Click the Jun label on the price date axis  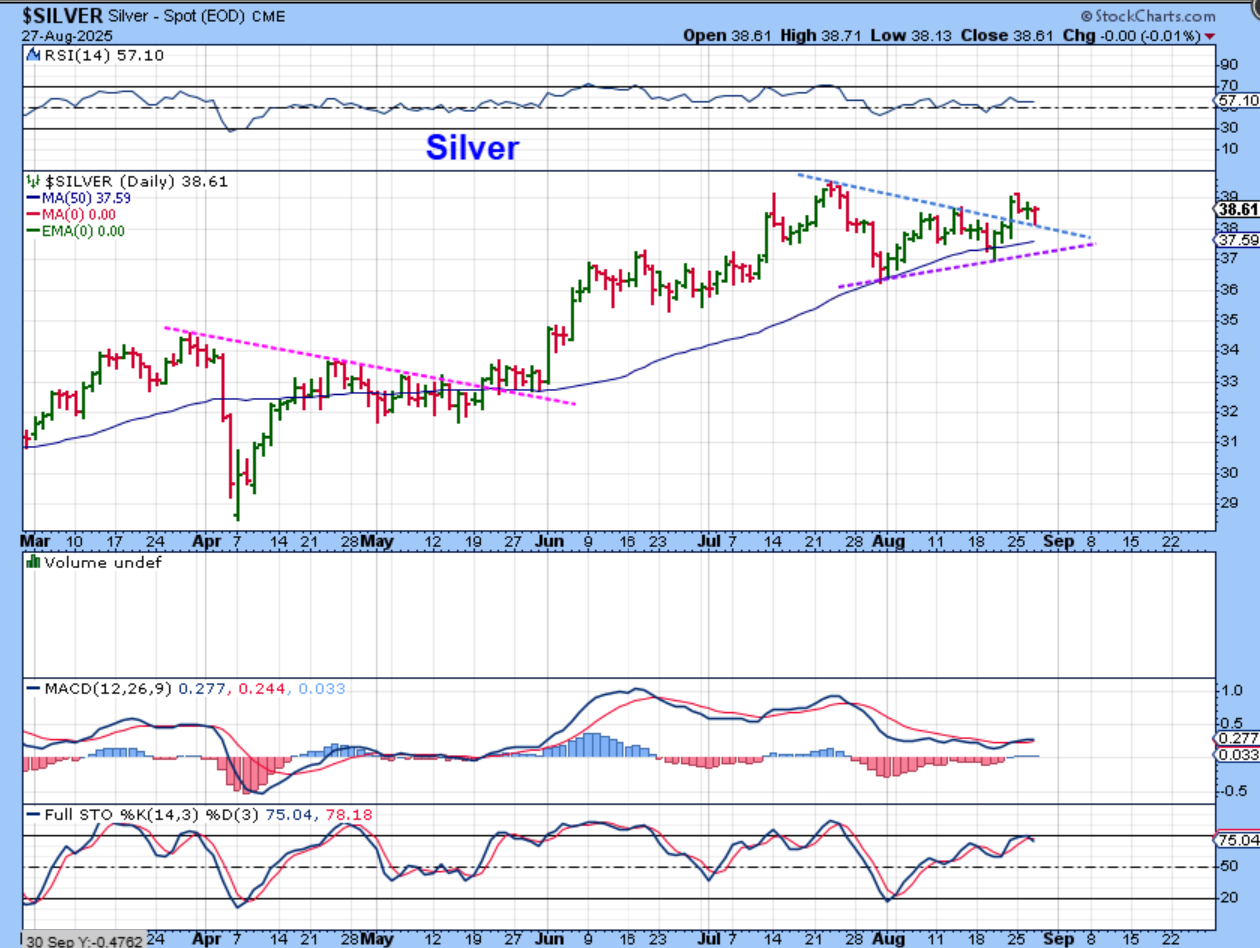(550, 541)
